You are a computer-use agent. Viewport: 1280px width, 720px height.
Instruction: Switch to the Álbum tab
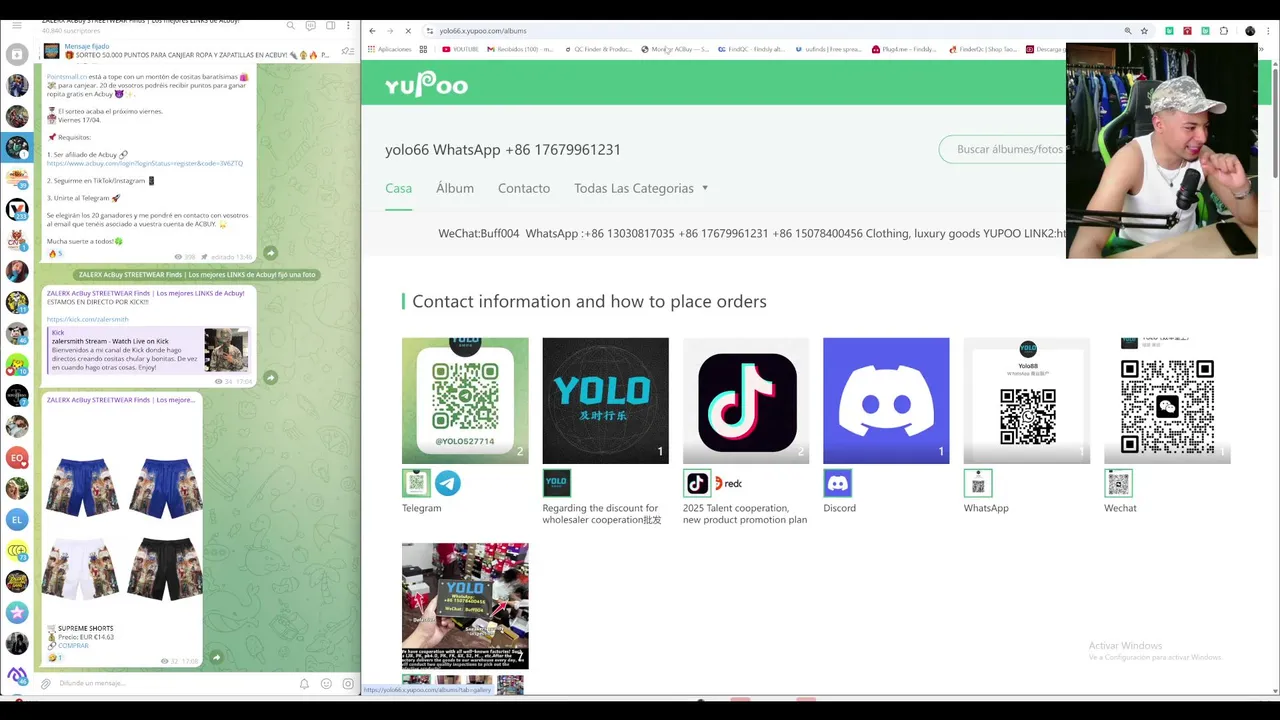pos(455,188)
